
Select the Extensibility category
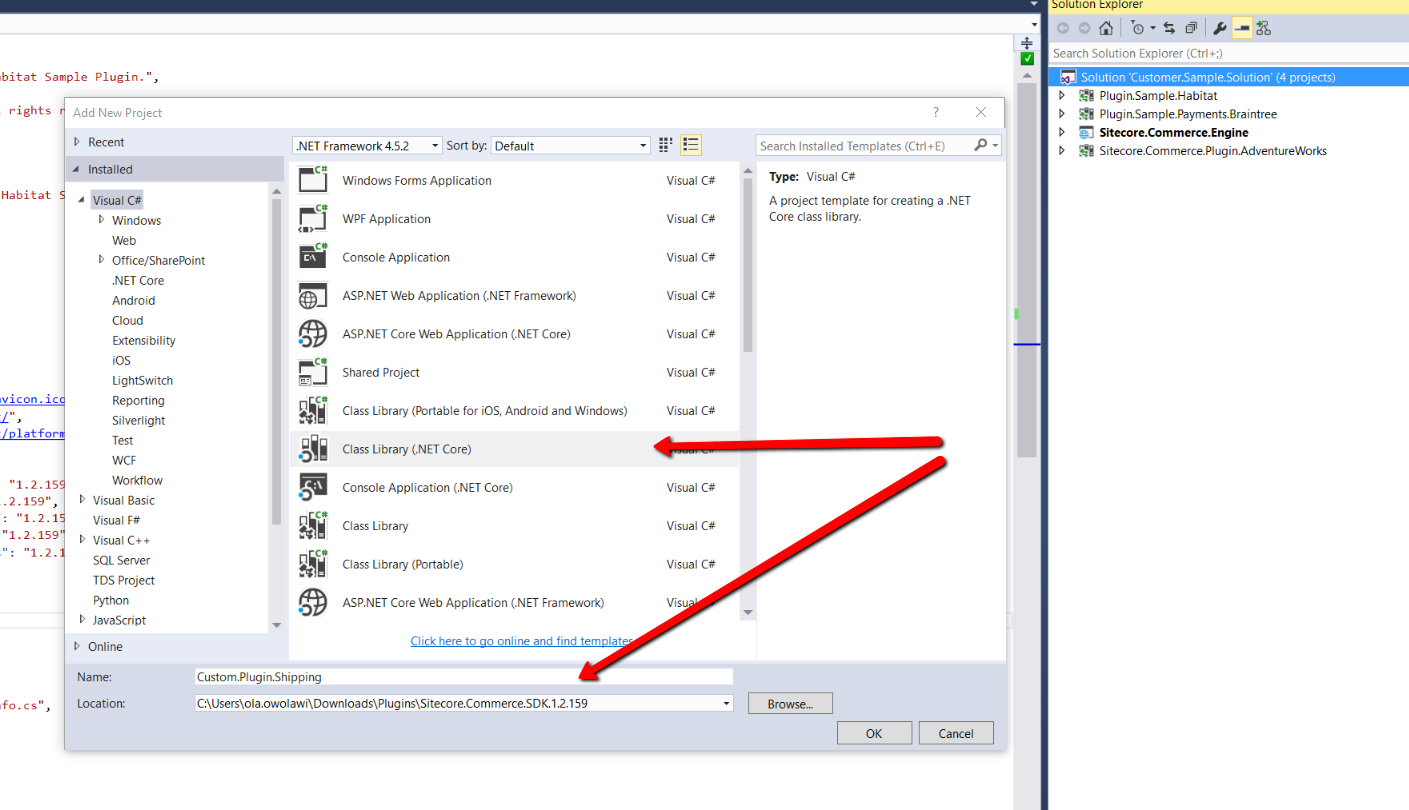point(144,340)
